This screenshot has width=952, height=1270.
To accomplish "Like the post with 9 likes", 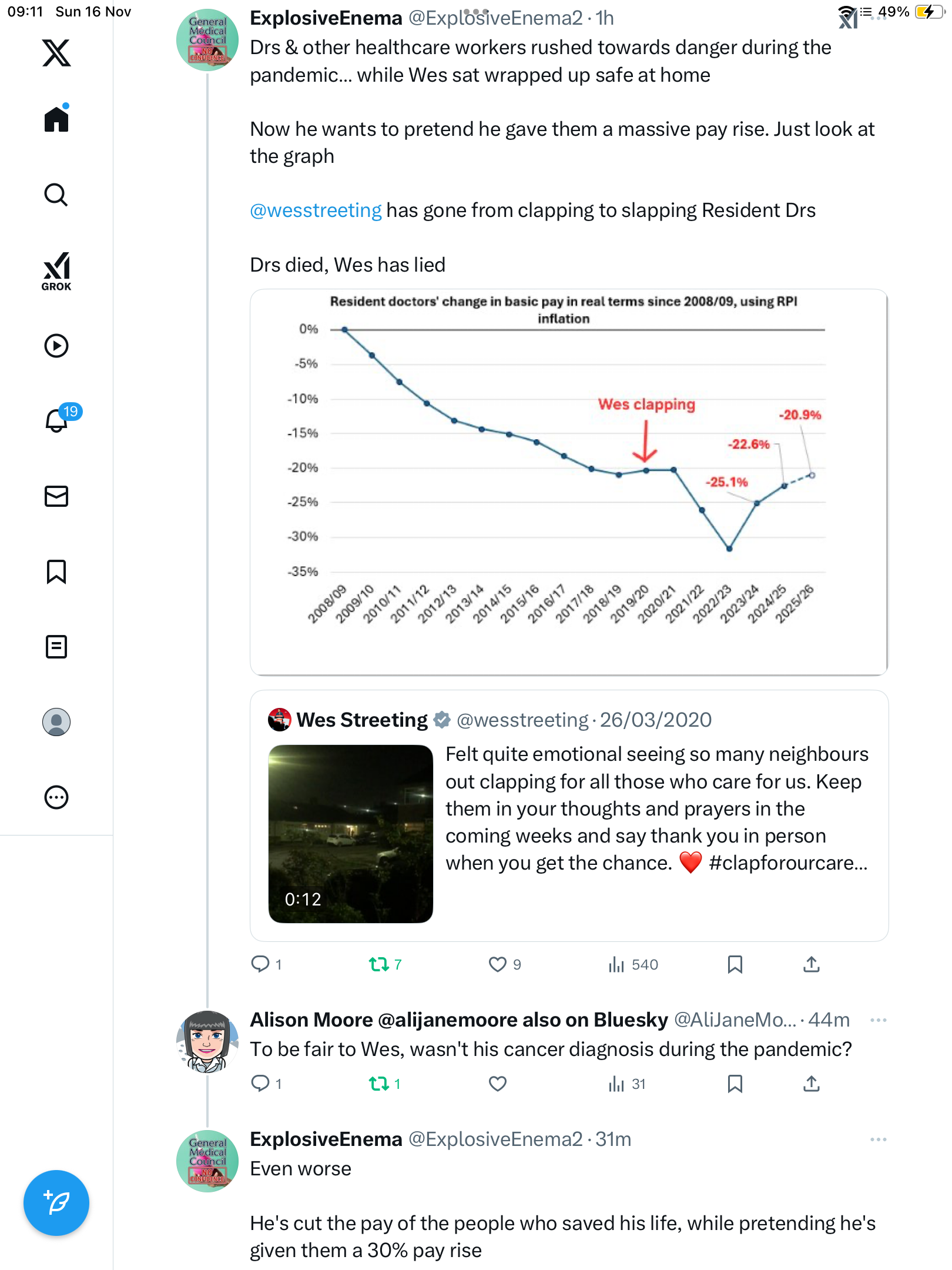I will tap(498, 964).
